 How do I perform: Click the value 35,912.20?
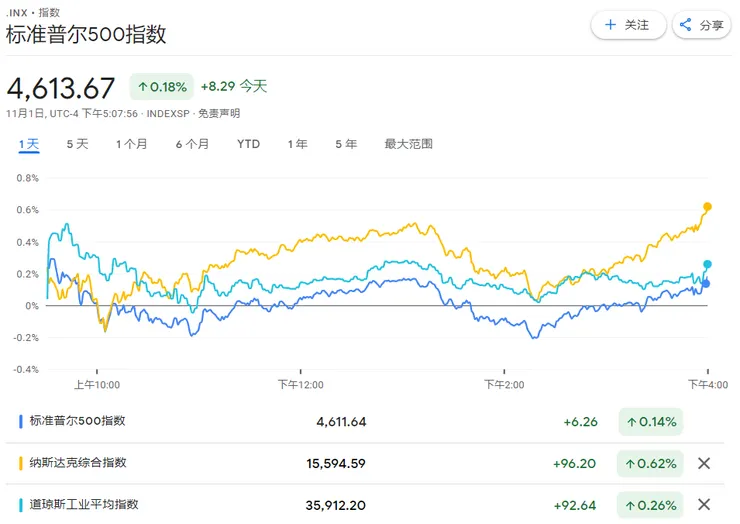(336, 505)
